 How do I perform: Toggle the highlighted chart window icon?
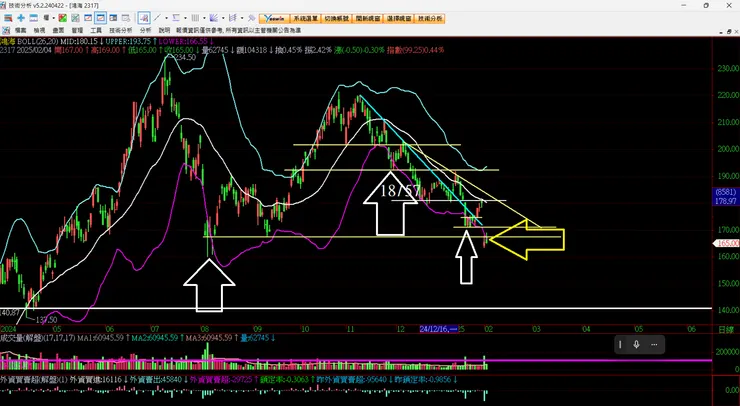[101, 18]
